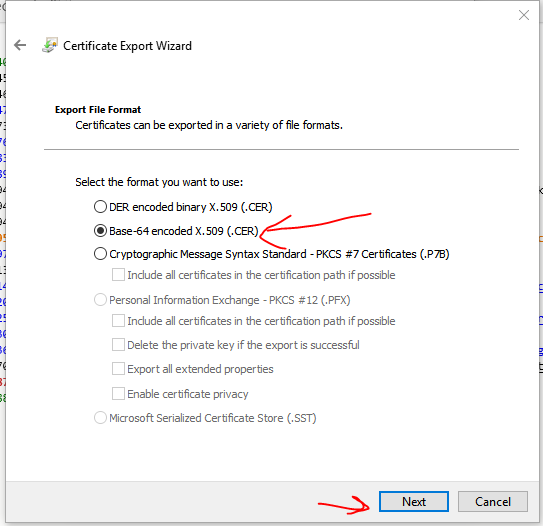This screenshot has width=543, height=526.
Task: Click the Export File Format heading
Action: click(98, 110)
